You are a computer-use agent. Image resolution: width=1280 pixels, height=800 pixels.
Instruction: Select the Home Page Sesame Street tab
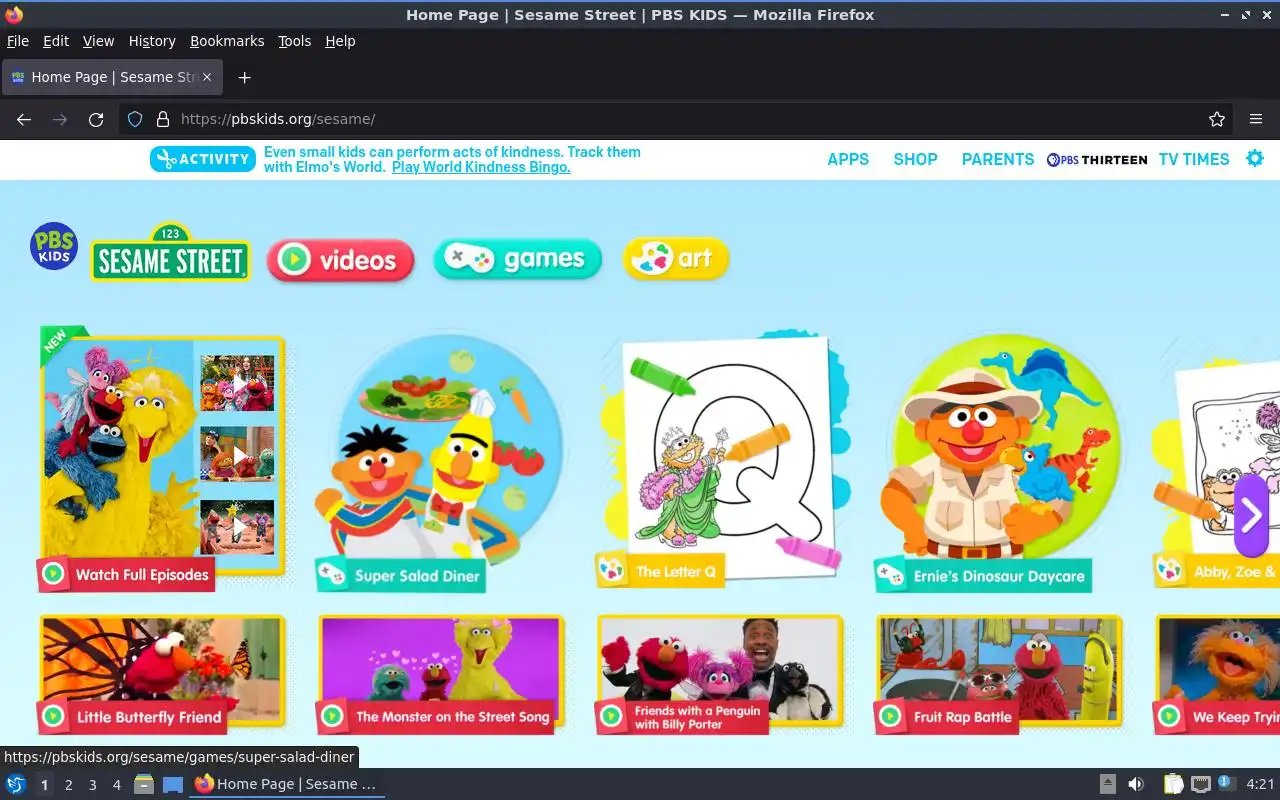tap(112, 77)
